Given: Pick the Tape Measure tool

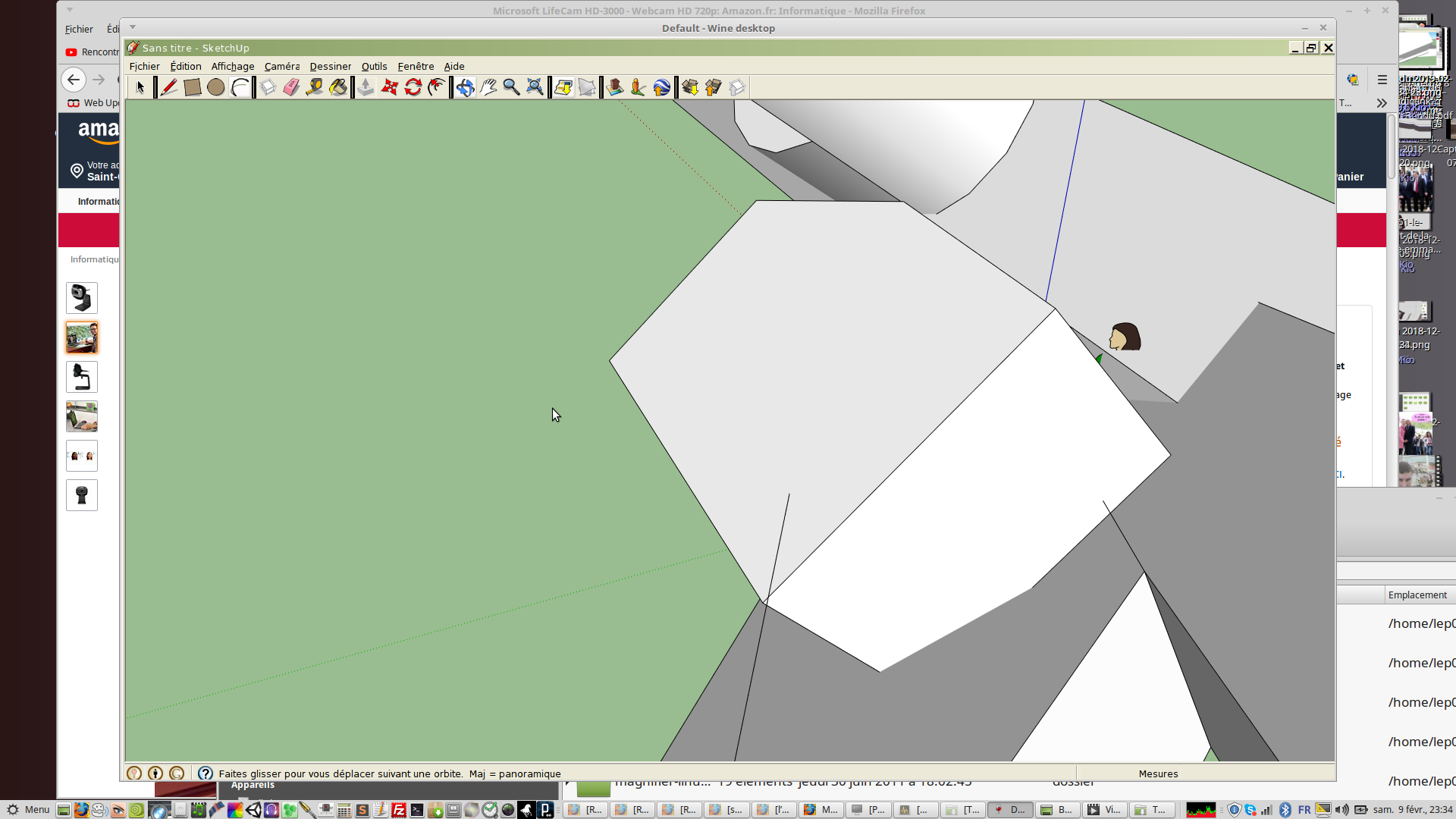Looking at the screenshot, I should point(314,88).
